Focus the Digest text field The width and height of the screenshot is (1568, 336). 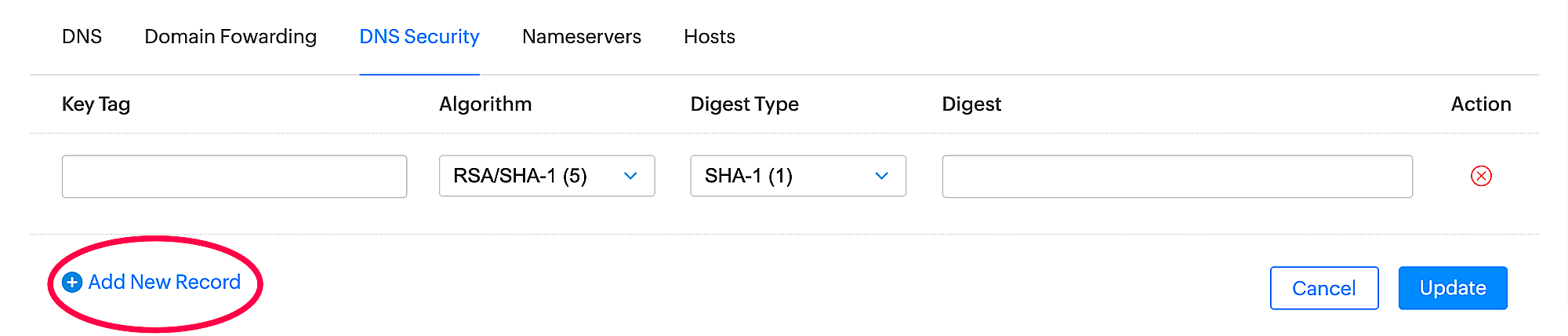(1178, 177)
